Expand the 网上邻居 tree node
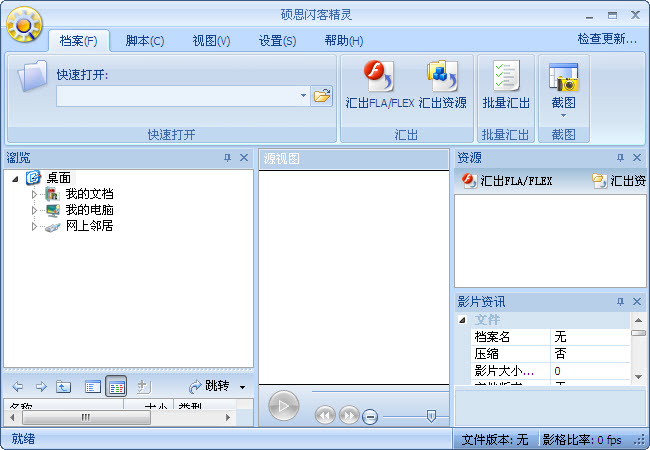This screenshot has width=650, height=450. [34, 226]
